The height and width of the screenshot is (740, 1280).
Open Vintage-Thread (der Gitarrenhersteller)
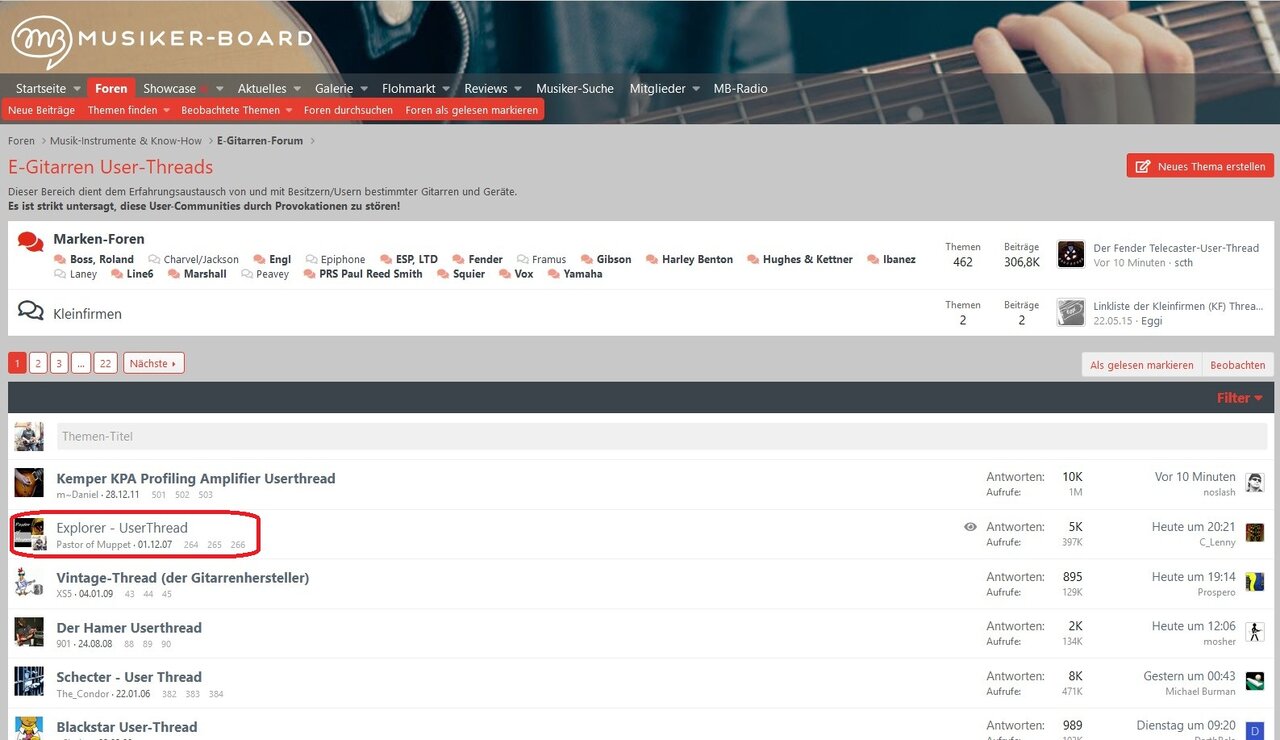[x=183, y=577]
